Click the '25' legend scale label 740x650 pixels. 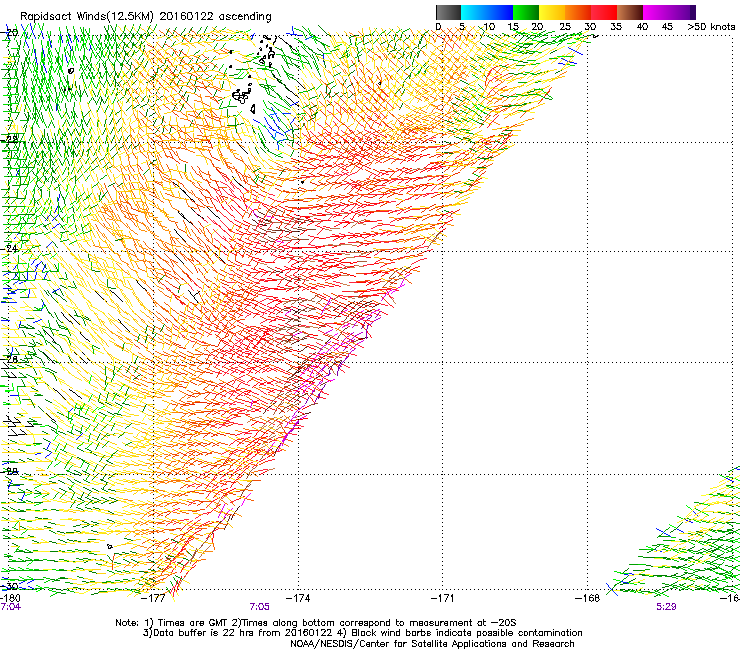[565, 27]
